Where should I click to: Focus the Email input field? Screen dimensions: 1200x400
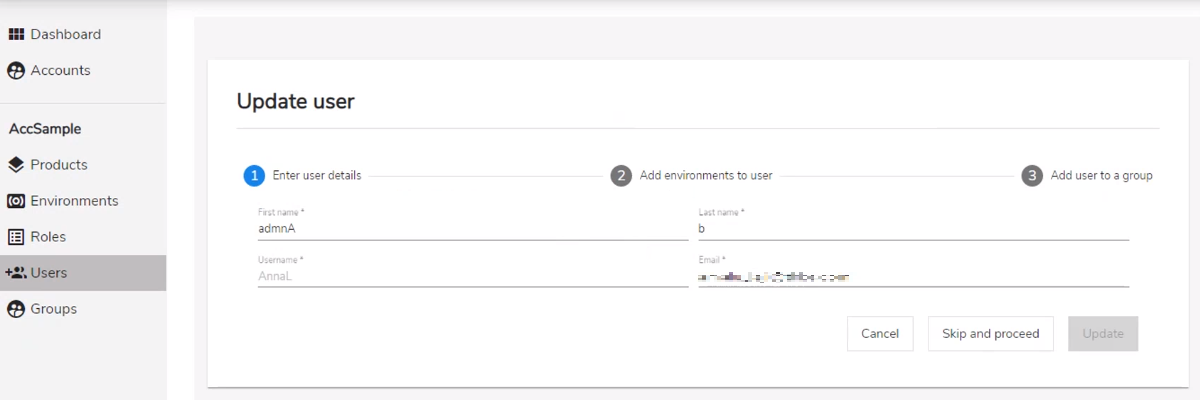(x=913, y=276)
